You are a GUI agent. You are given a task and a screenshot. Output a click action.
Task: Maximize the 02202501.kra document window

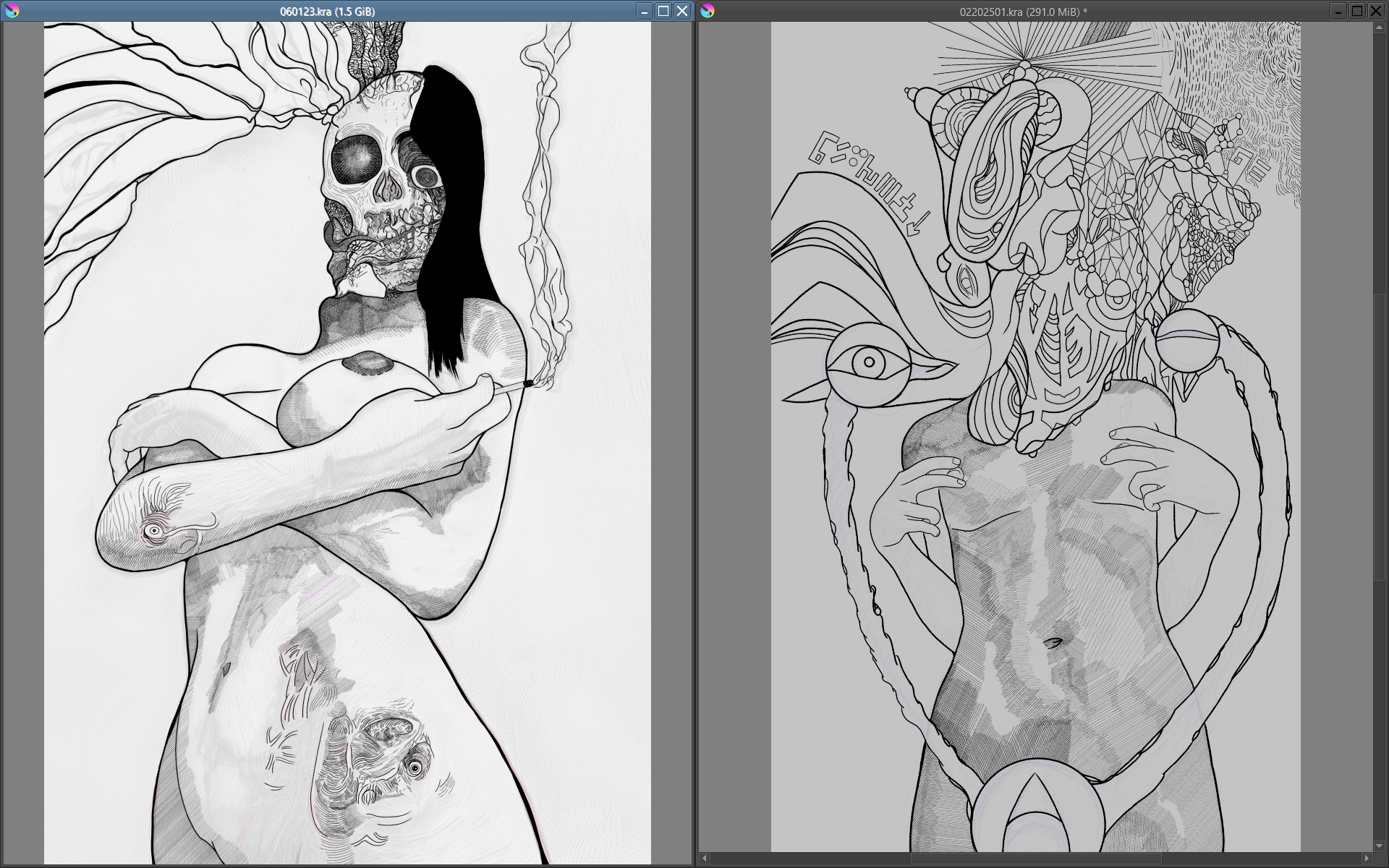tap(1357, 11)
